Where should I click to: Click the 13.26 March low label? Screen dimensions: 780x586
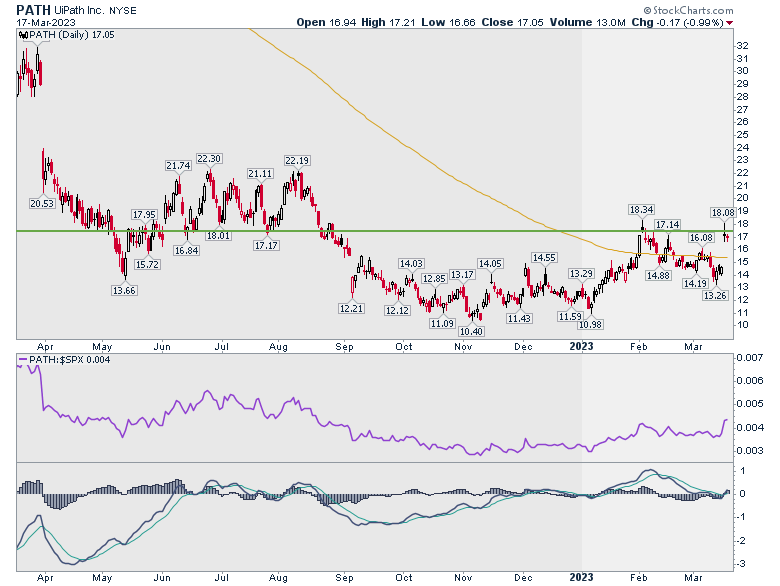click(x=715, y=296)
